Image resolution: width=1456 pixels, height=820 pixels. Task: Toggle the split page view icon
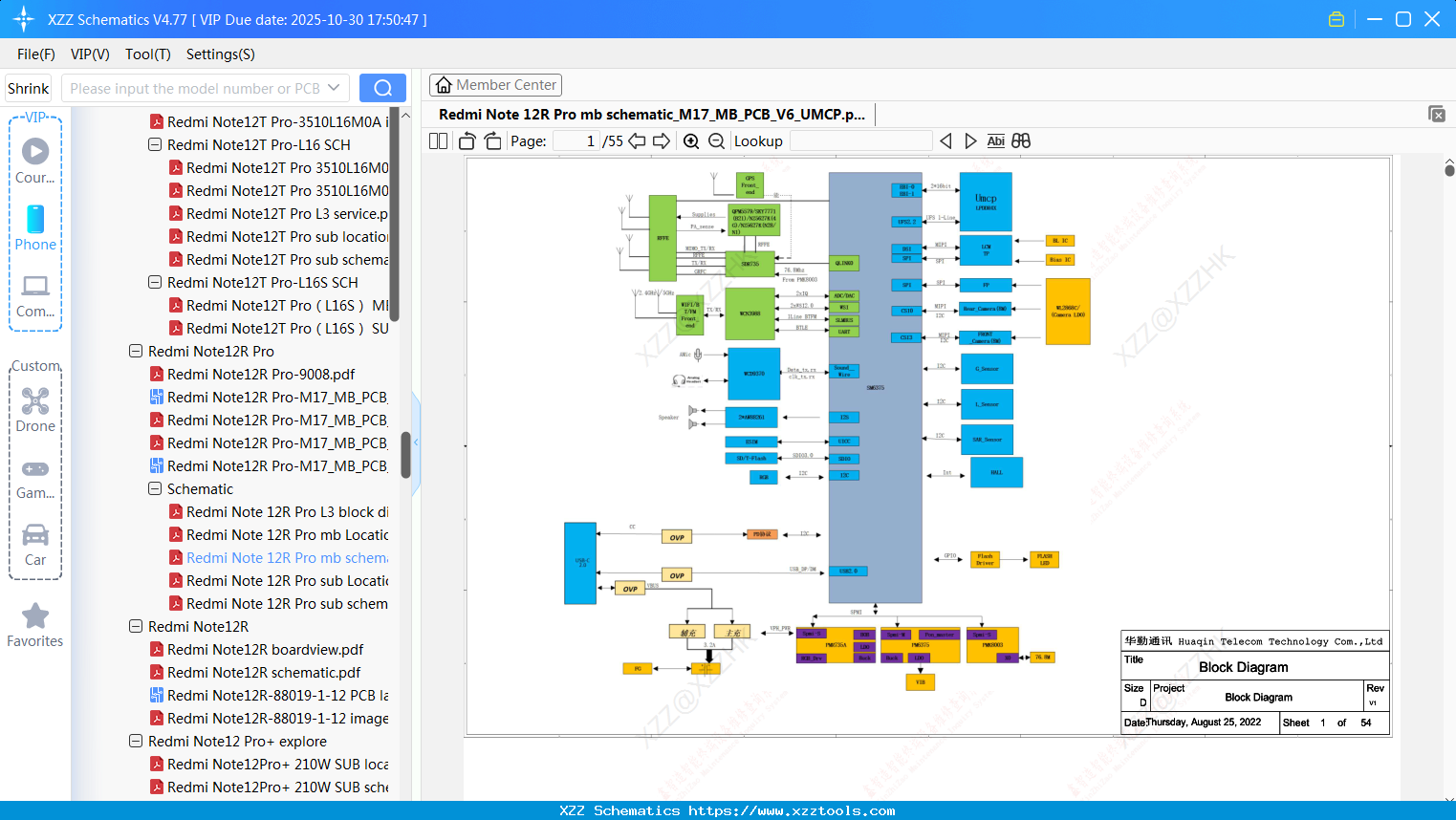click(438, 141)
